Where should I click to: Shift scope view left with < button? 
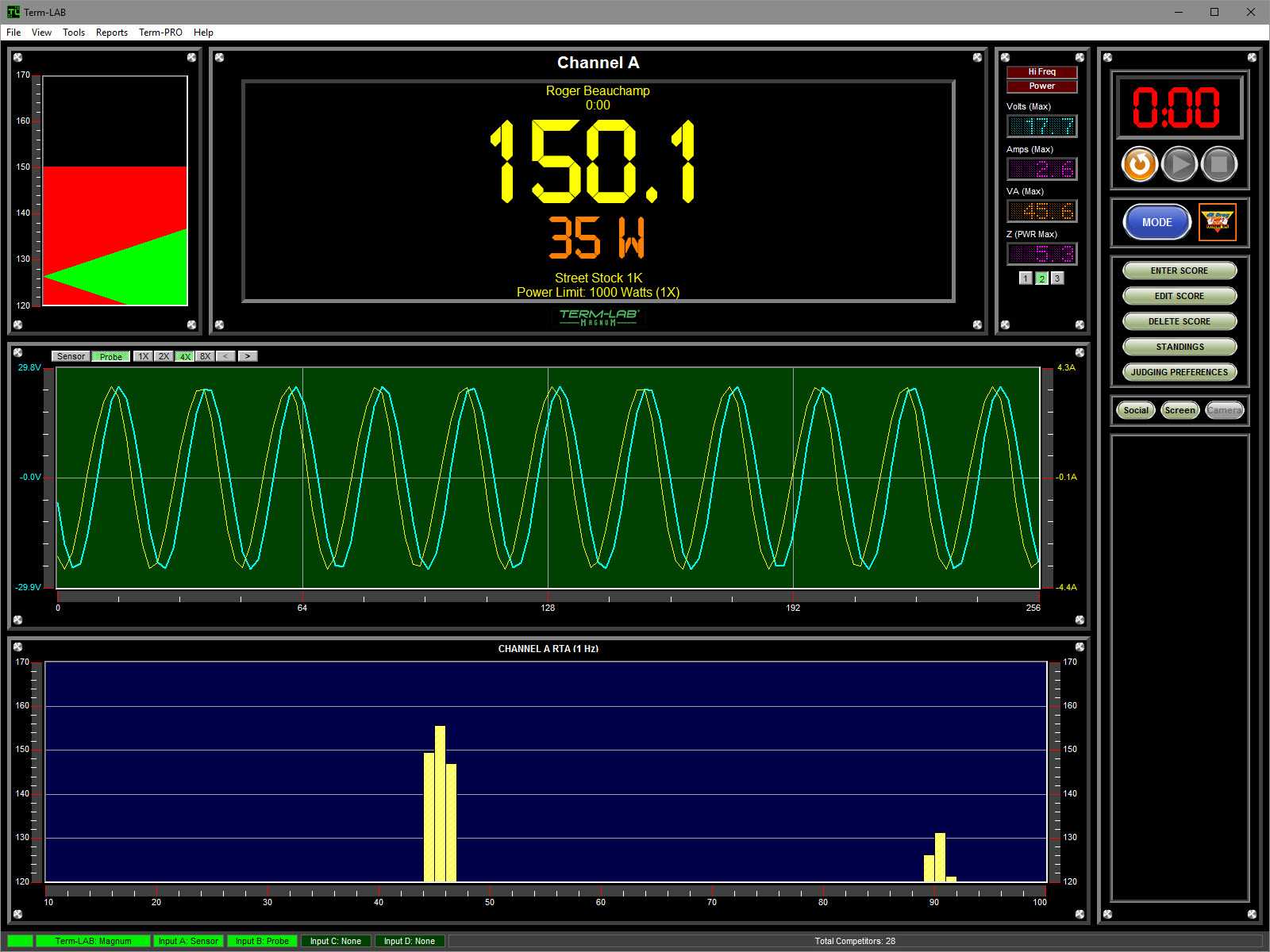(x=226, y=356)
